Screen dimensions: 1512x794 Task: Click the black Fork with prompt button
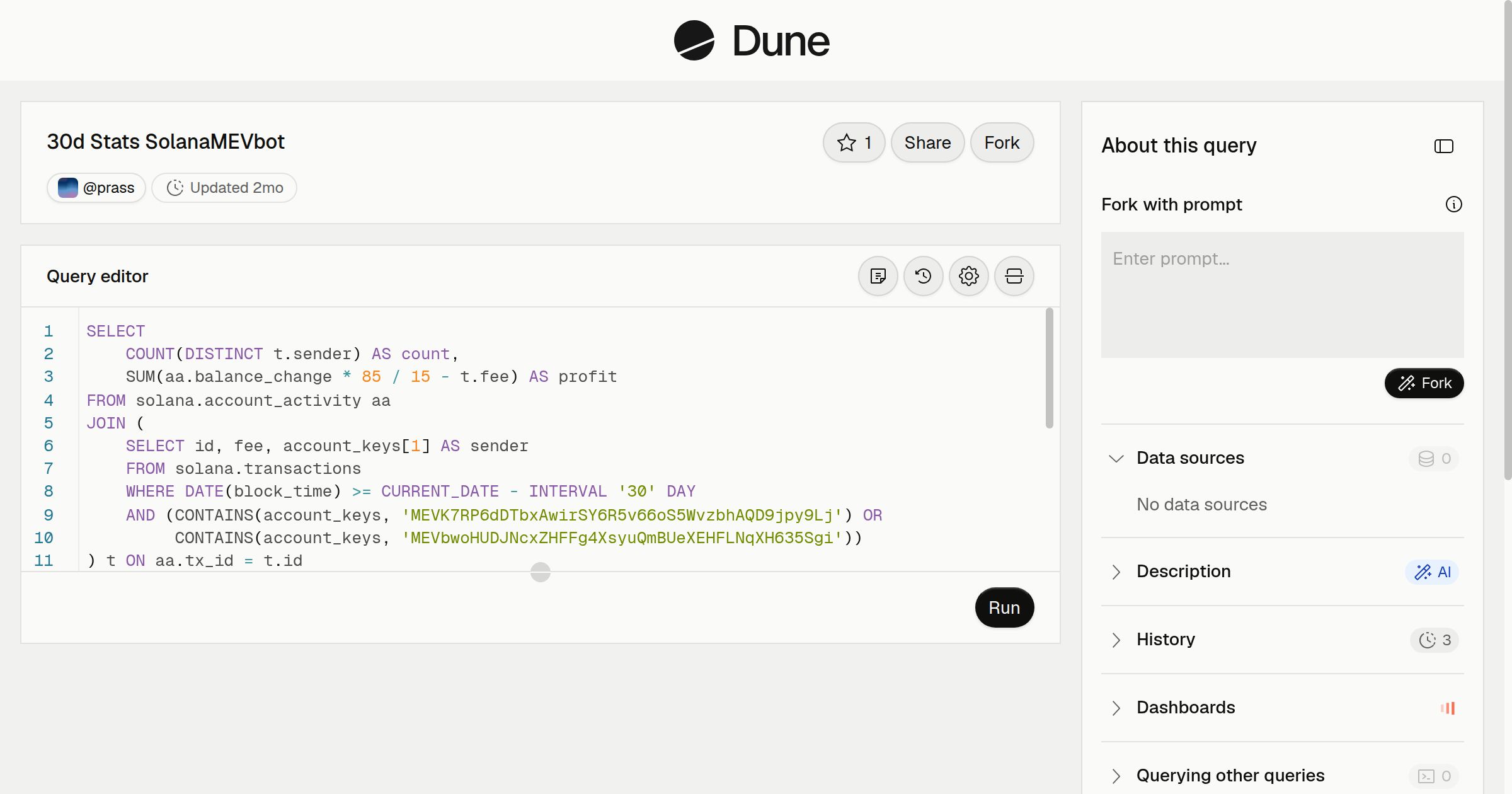coord(1424,383)
